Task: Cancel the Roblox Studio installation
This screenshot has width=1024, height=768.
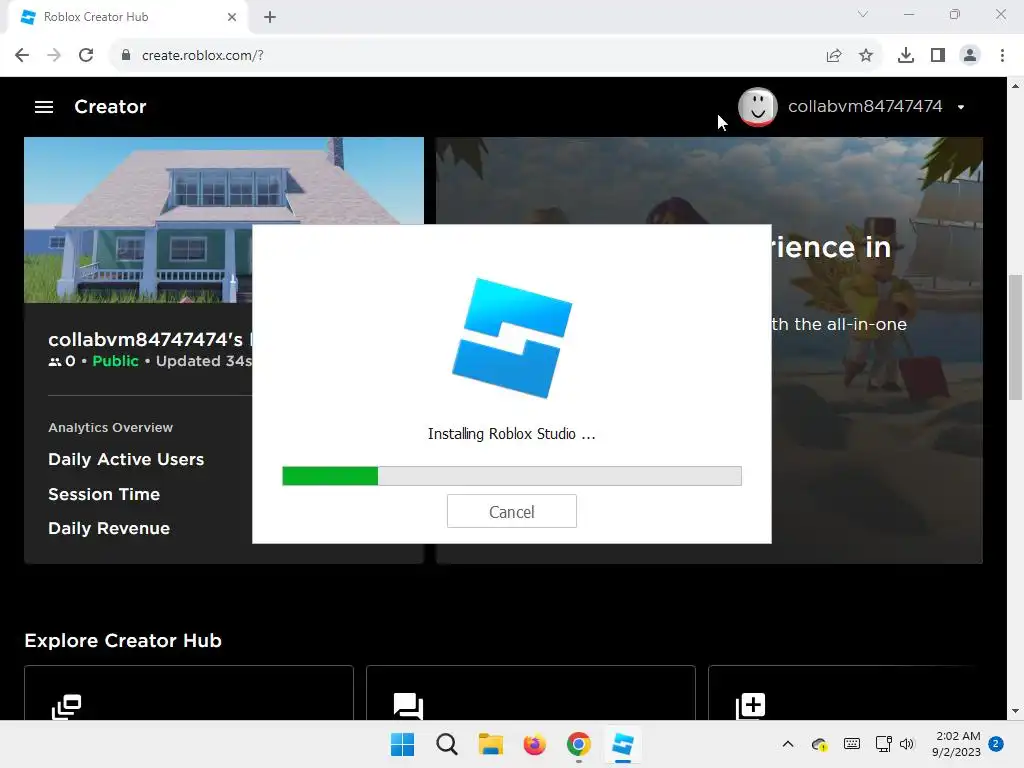Action: [x=511, y=511]
